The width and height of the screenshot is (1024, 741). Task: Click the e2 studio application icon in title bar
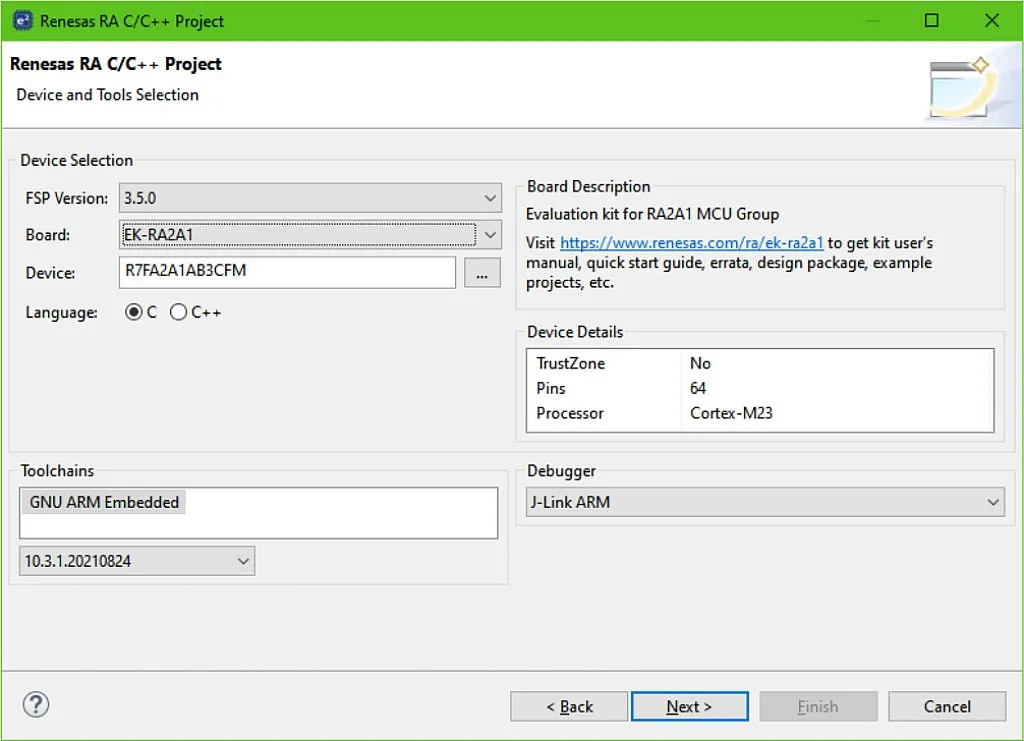(22, 20)
